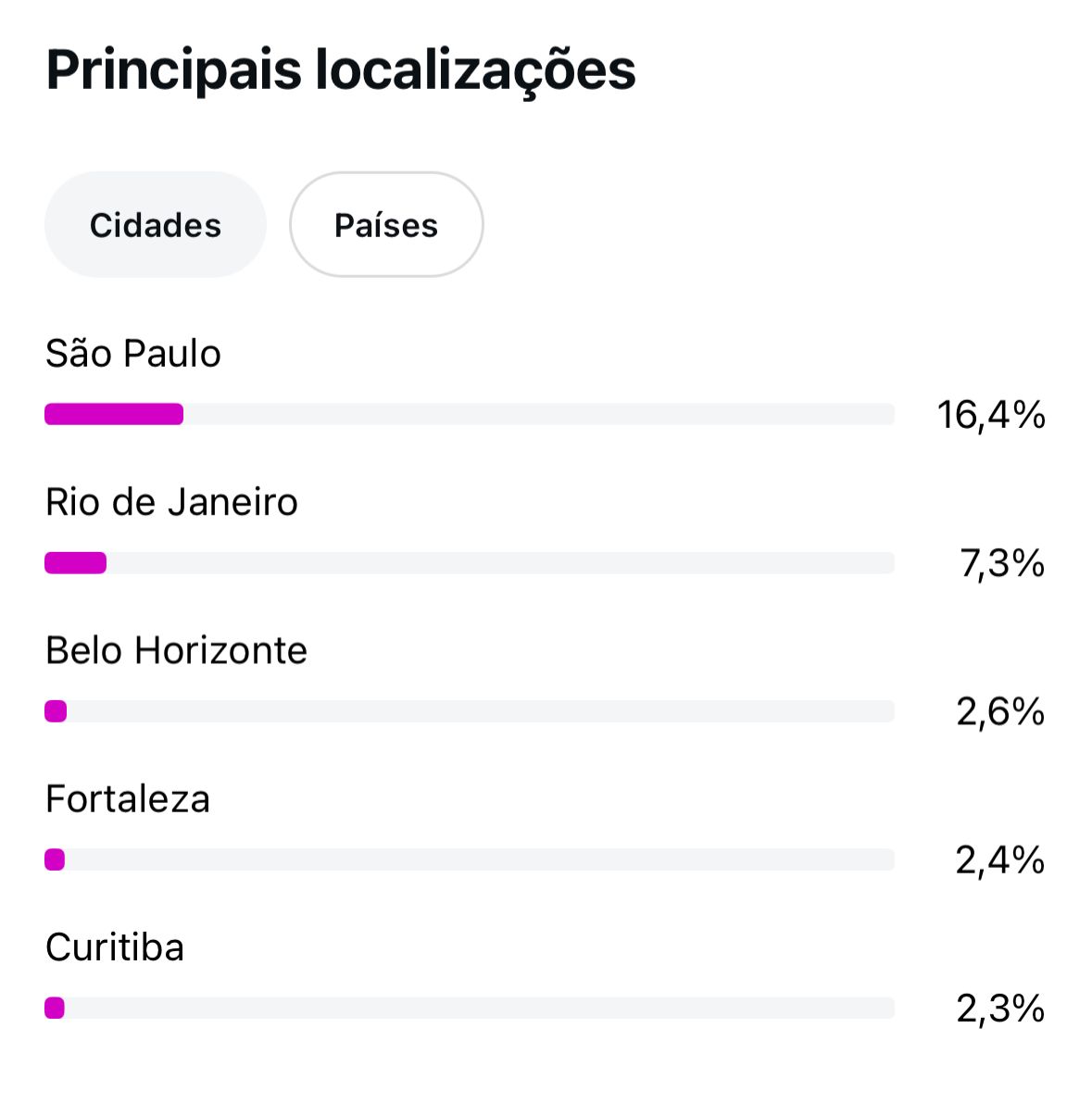Select the Belo Horizonte label

pyautogui.click(x=176, y=651)
